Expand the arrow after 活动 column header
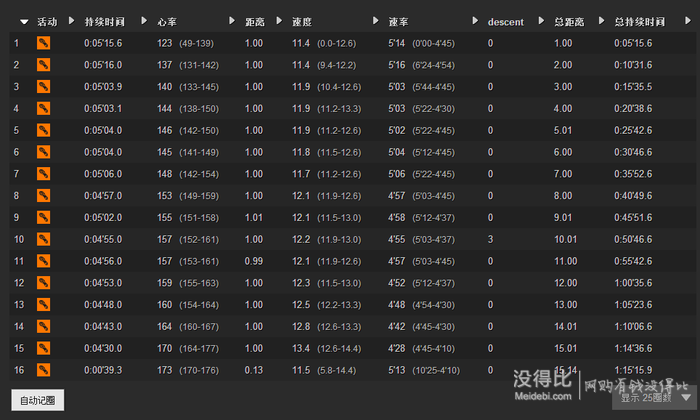700x420 pixels. click(x=71, y=21)
